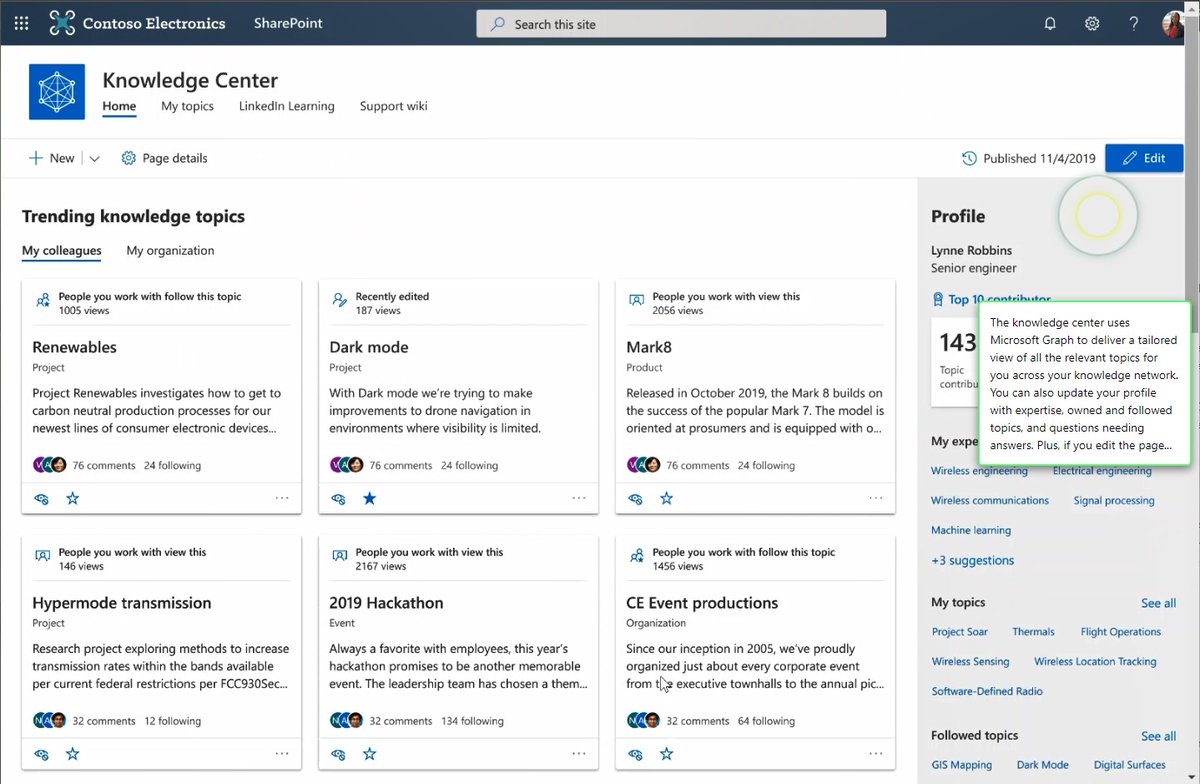
Task: Open the settings gear icon
Action: tap(1092, 23)
